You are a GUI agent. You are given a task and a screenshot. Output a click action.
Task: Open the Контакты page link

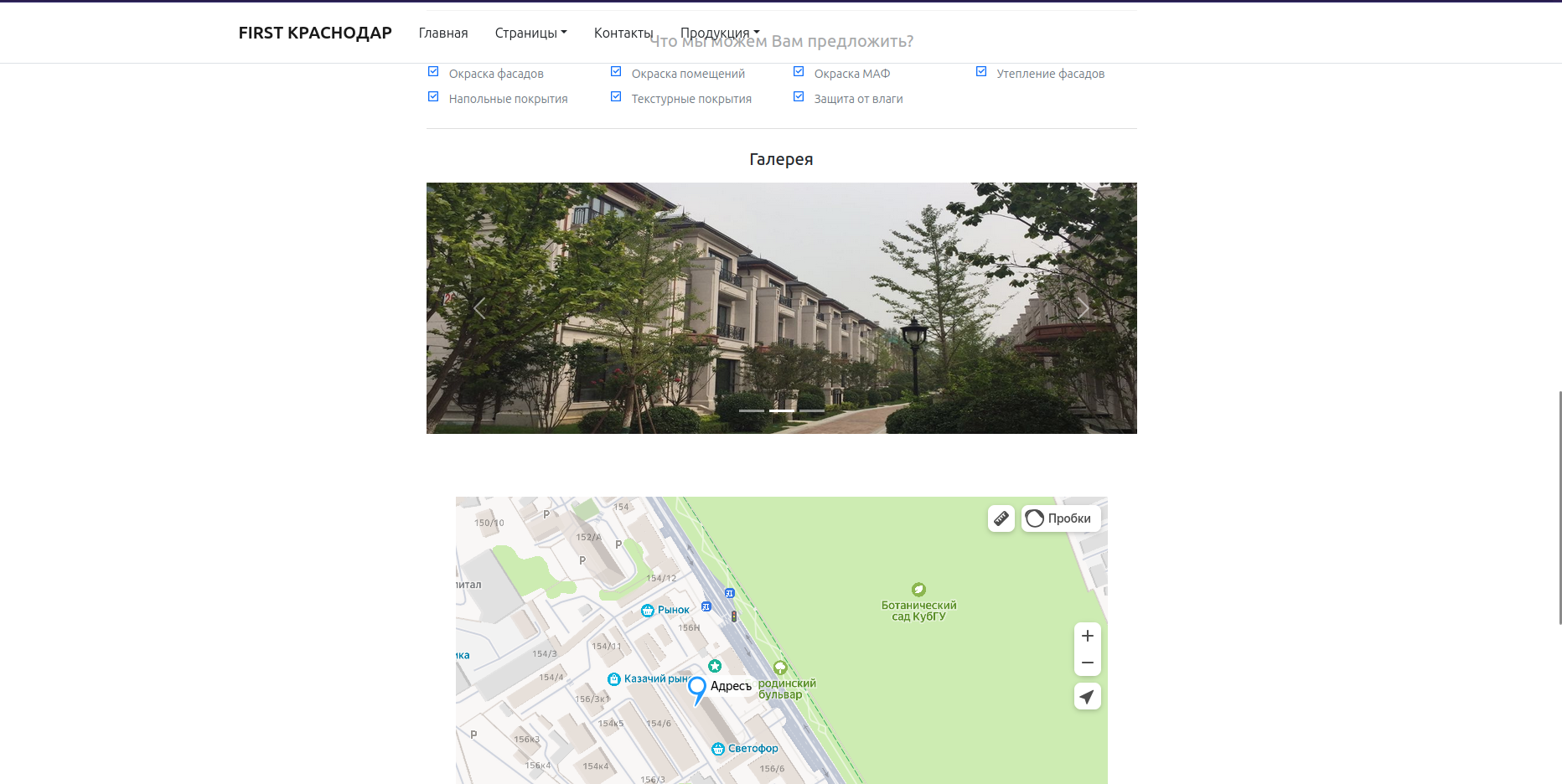tap(623, 33)
